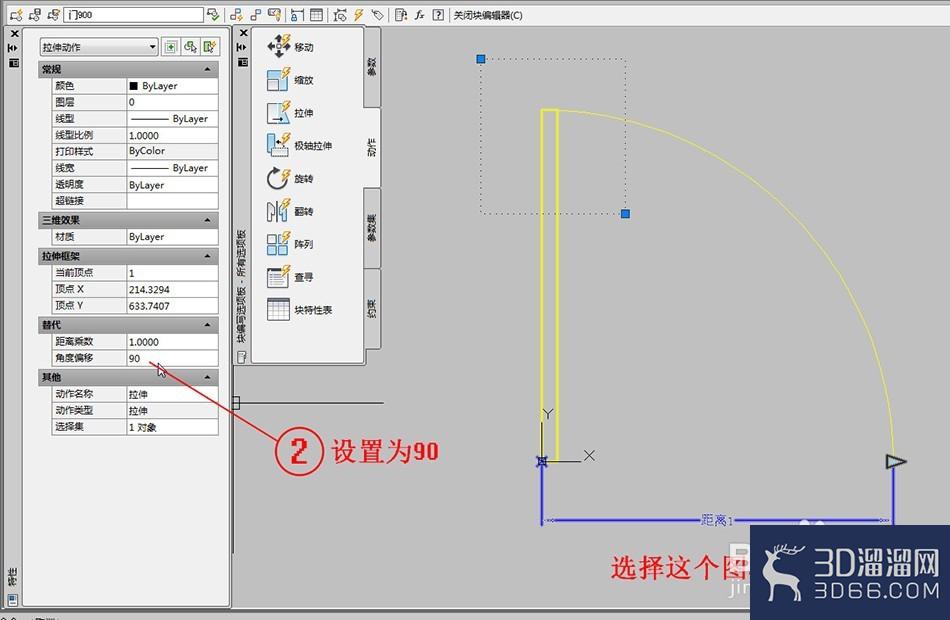This screenshot has width=950, height=620.
Task: Select the 移动 move action
Action: coord(291,47)
